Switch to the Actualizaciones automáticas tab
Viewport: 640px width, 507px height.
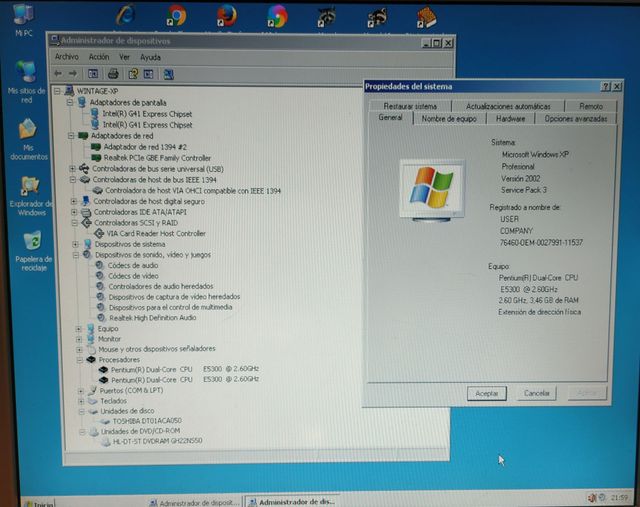point(508,106)
